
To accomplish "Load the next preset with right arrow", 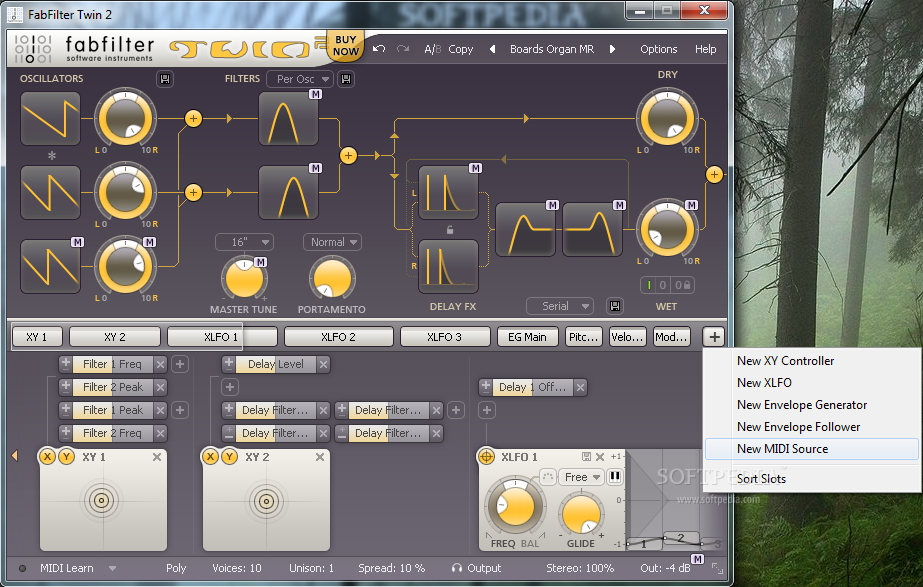I will click(612, 49).
